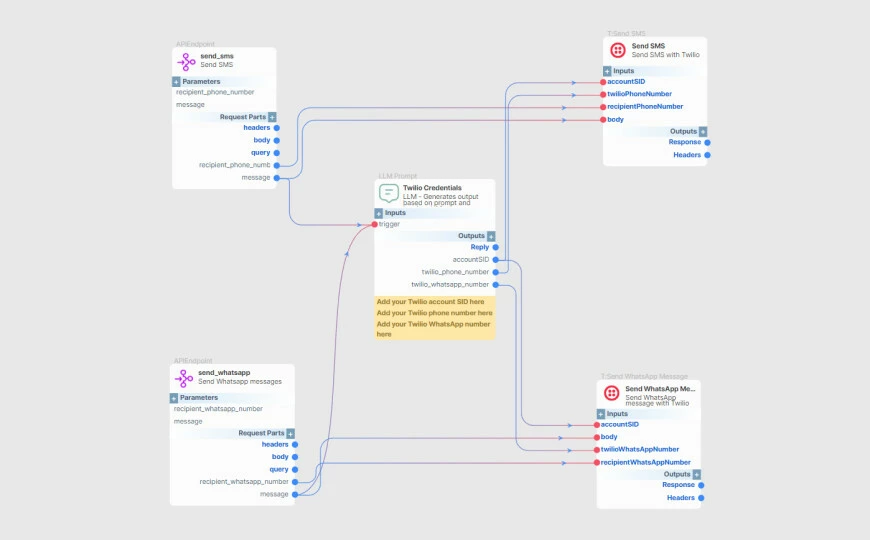Click accountSID input port on Send SMS
The image size is (870, 540).
click(x=603, y=82)
